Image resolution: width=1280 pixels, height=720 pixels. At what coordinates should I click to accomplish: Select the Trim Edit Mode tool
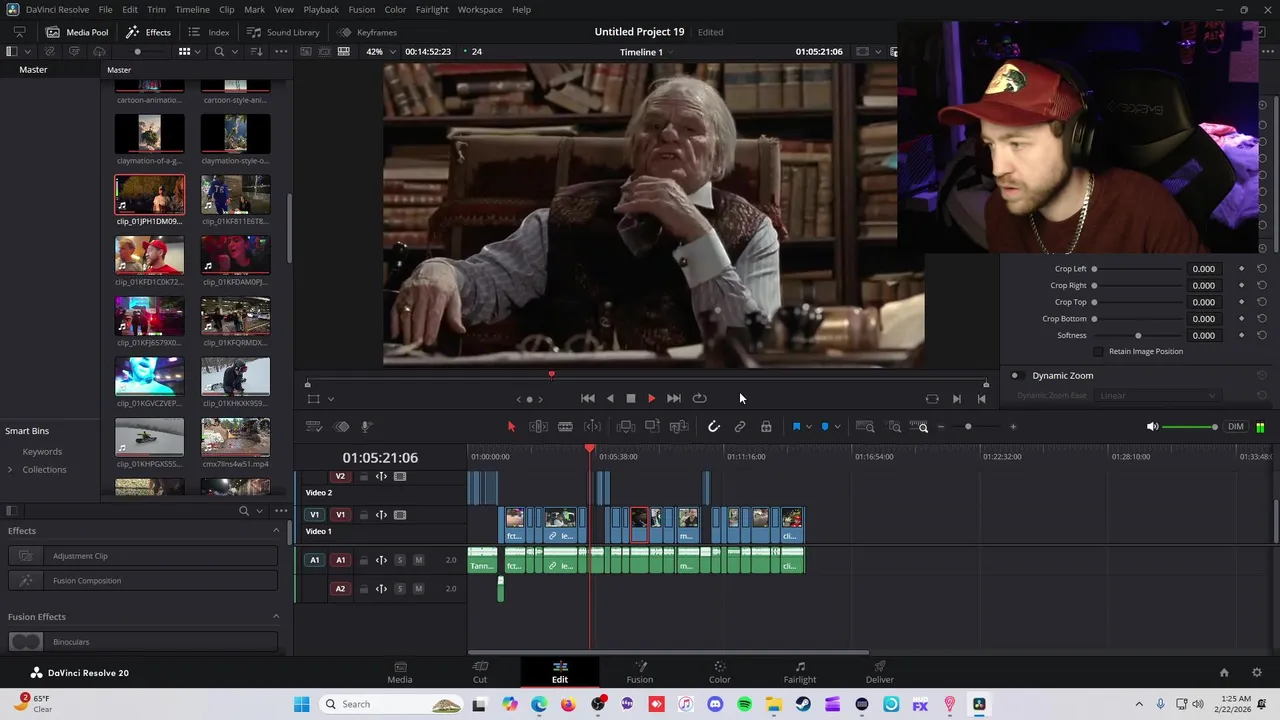click(538, 427)
